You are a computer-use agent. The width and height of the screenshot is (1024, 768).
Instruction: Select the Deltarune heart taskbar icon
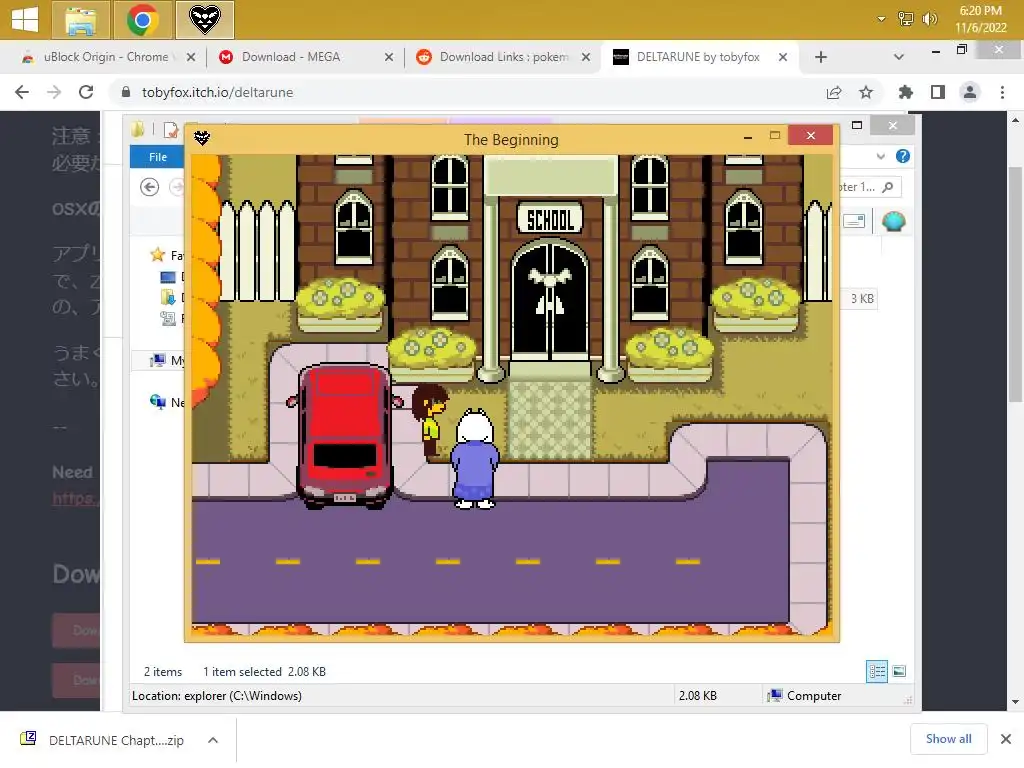(x=204, y=20)
